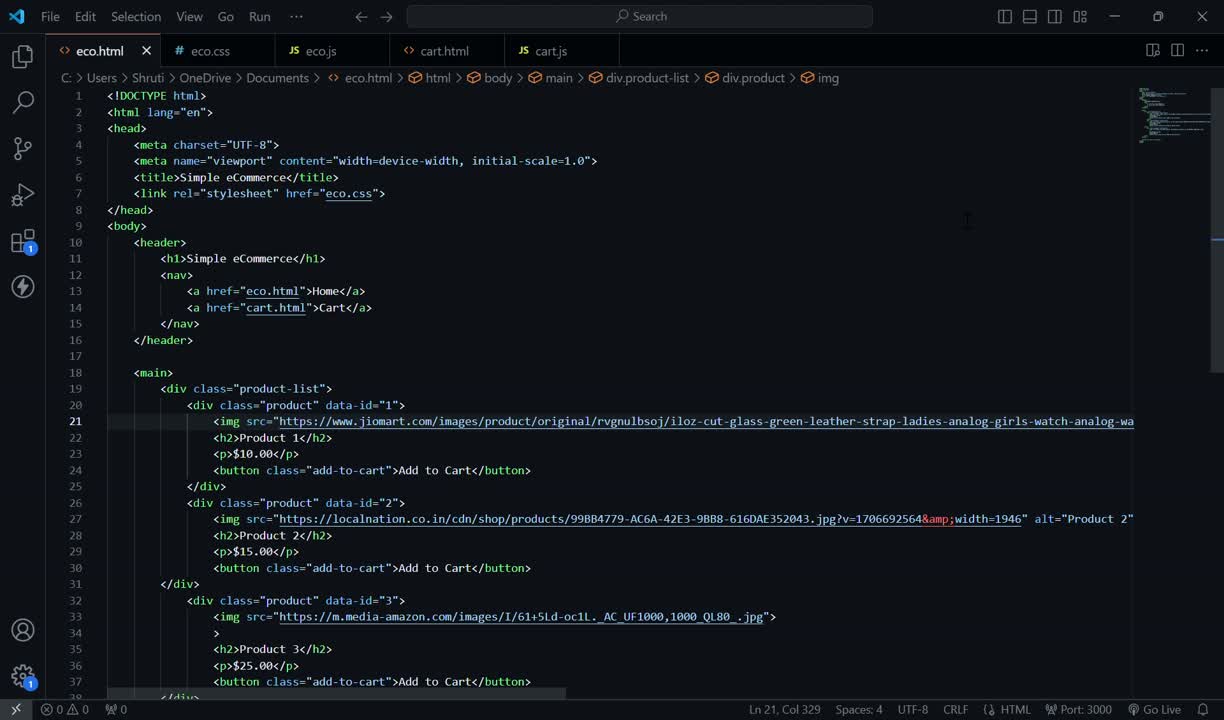Open the Manage gear settings icon
Viewport: 1224px width, 720px height.
(x=22, y=676)
